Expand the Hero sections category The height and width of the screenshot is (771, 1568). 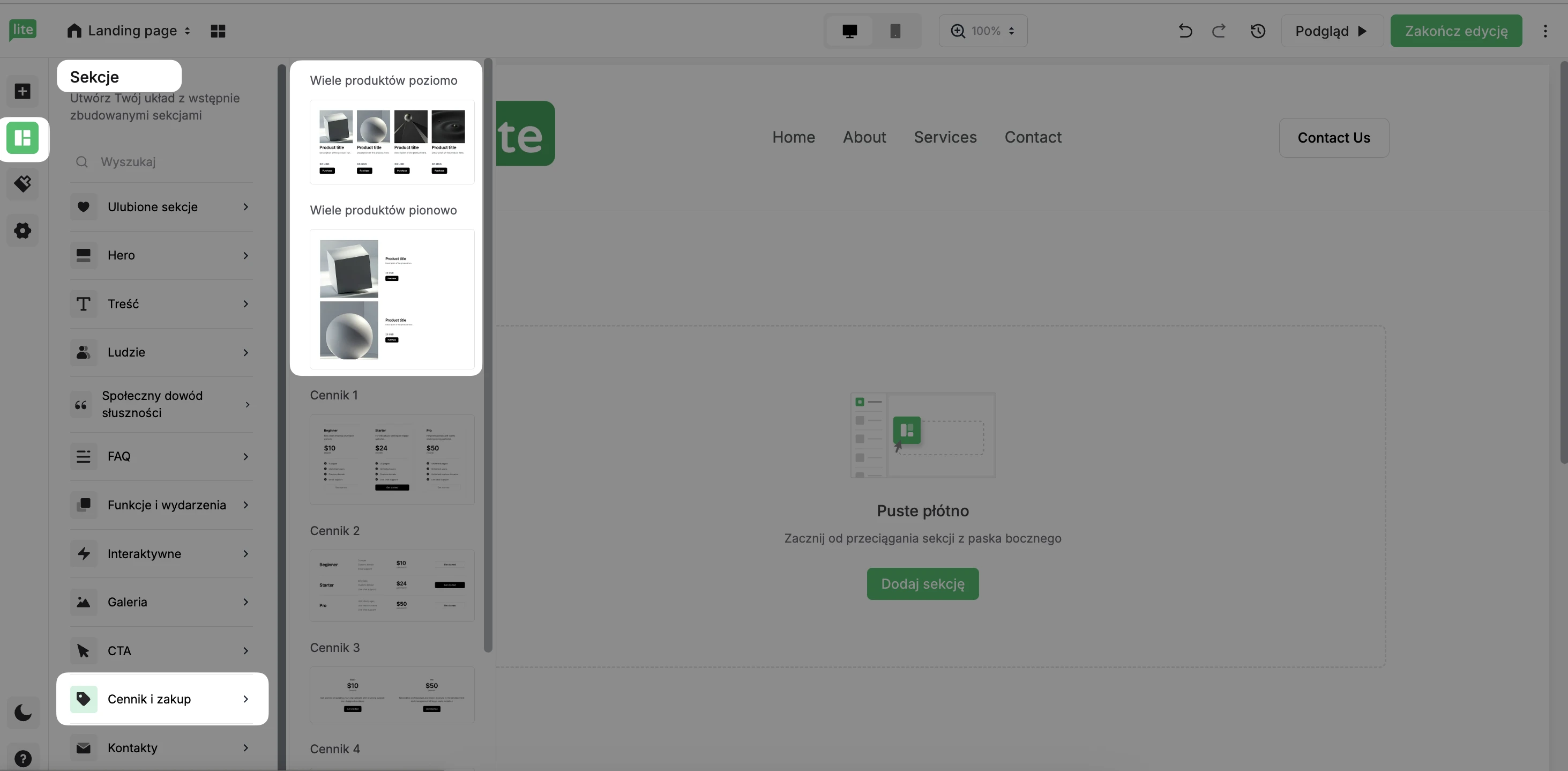pos(161,255)
